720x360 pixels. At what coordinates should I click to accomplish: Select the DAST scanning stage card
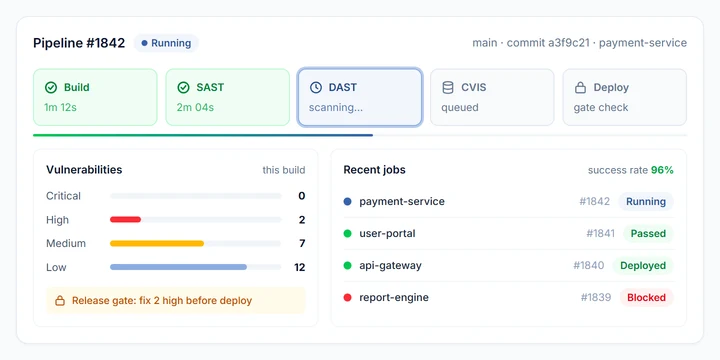point(360,97)
